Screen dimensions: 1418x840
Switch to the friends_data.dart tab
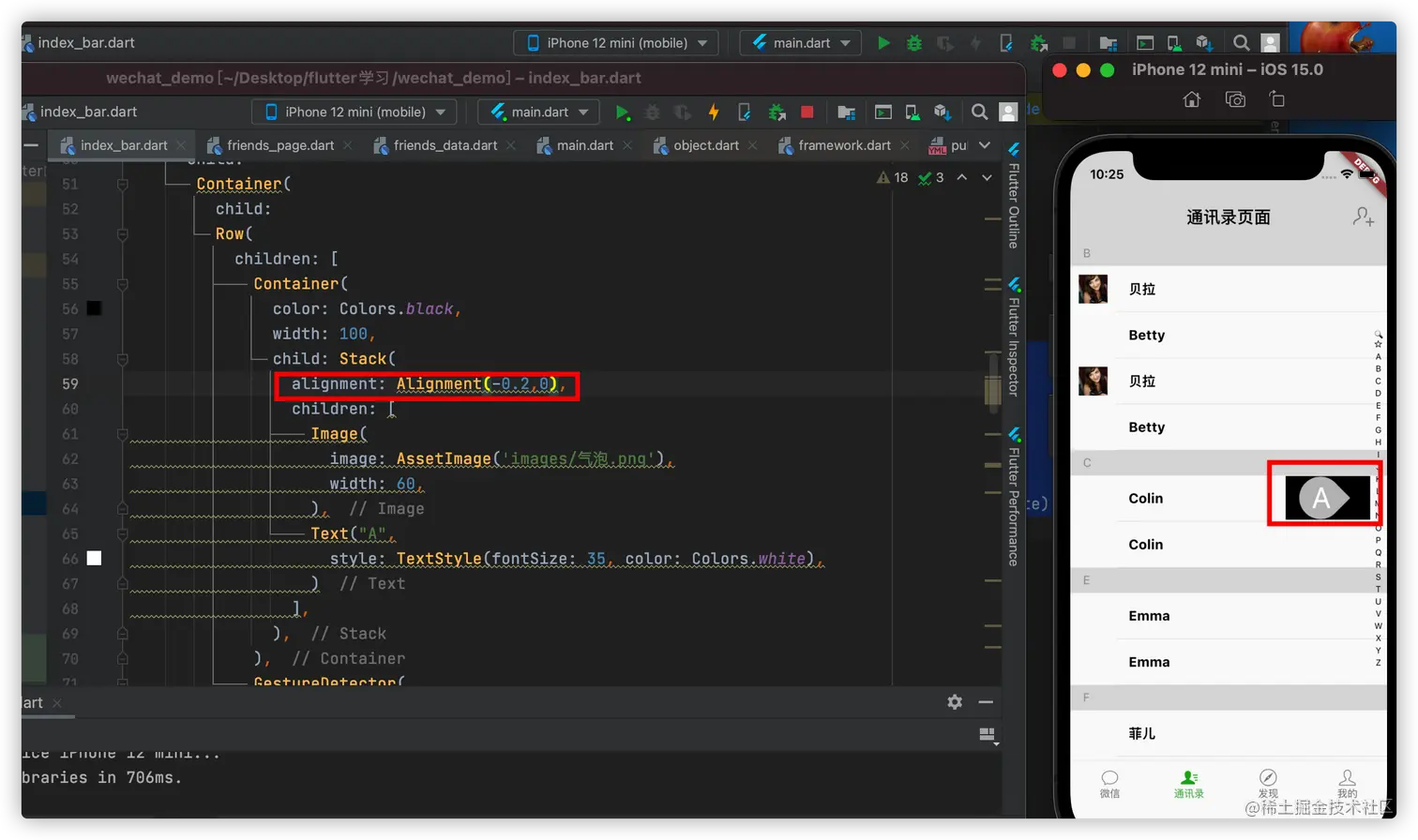point(445,145)
